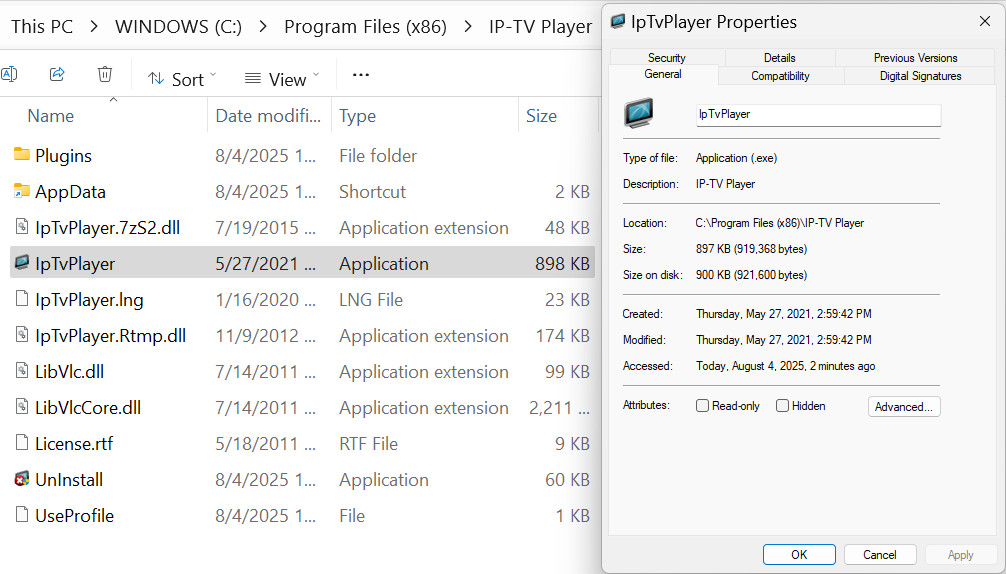Select the LibVlcCore.dll file icon
The height and width of the screenshot is (574, 1006).
[22, 406]
